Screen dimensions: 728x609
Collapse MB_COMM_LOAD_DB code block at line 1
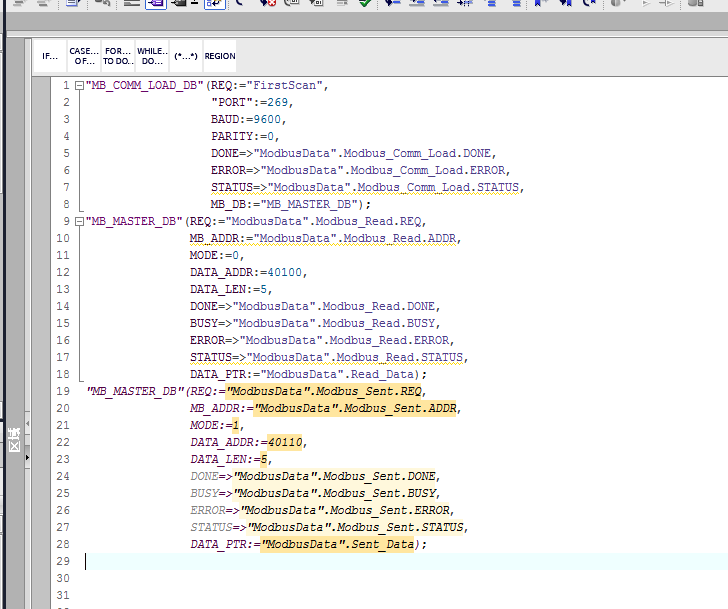click(x=78, y=86)
